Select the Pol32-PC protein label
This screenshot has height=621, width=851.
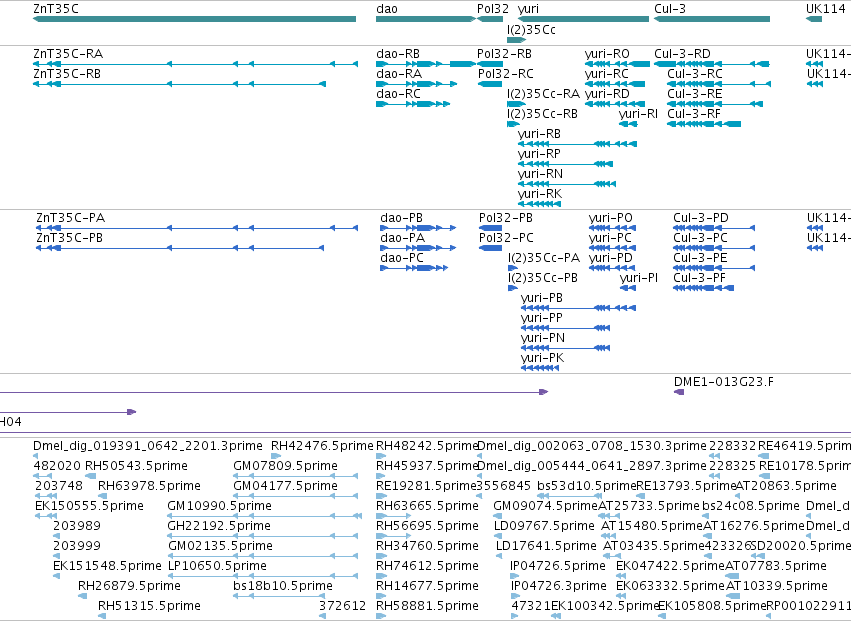click(506, 238)
